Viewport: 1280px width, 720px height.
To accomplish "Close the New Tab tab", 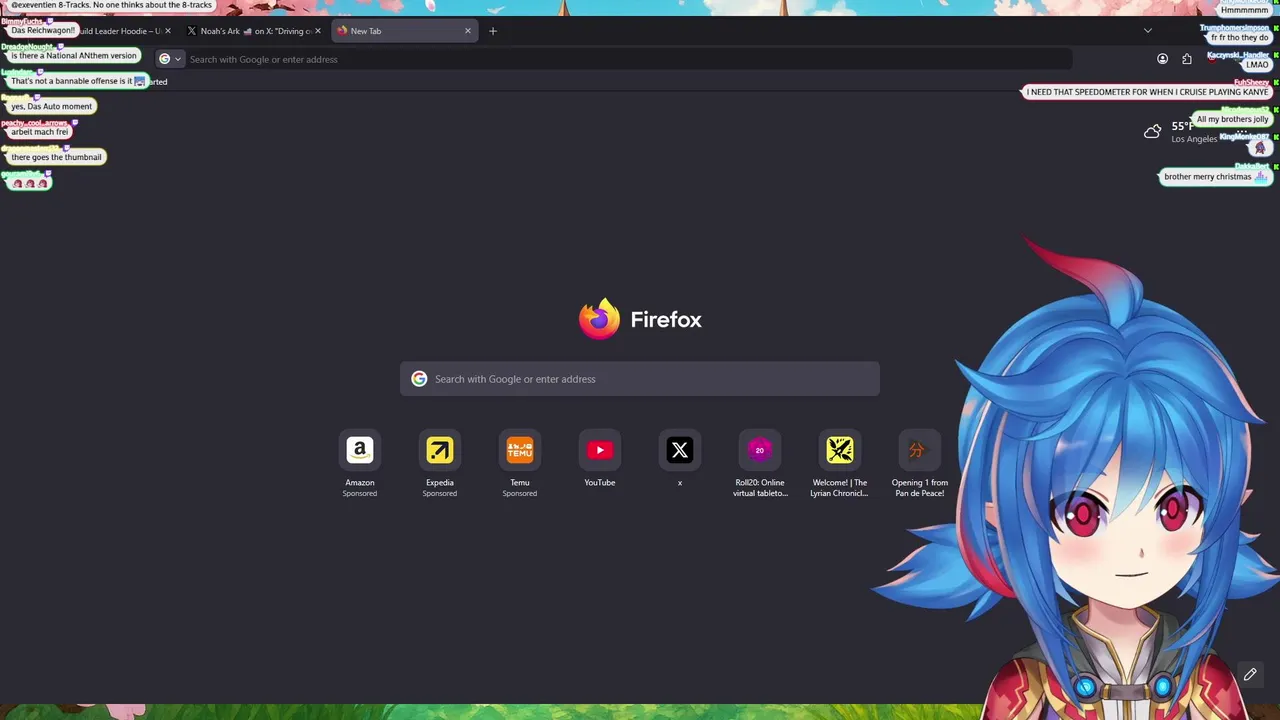I will pos(467,31).
